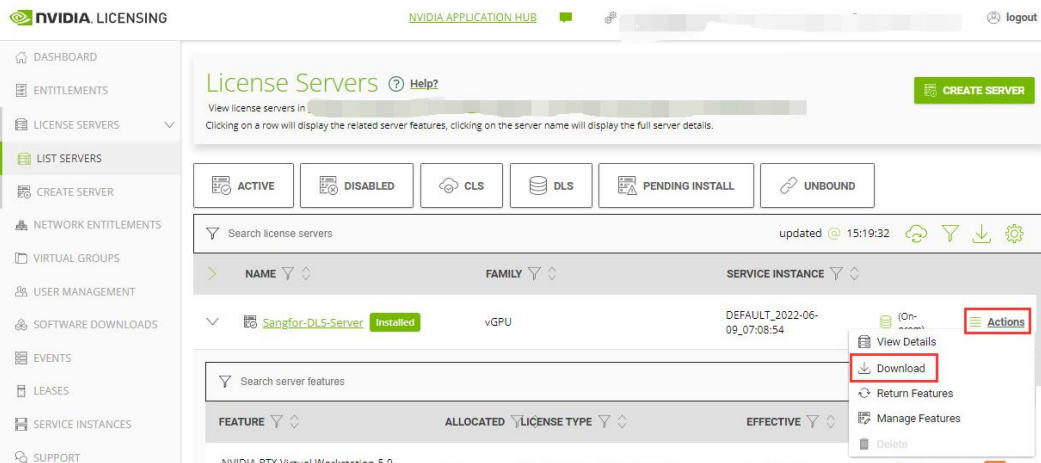This screenshot has width=1041, height=463.
Task: Click the on-prem database icon in row
Action: click(885, 322)
